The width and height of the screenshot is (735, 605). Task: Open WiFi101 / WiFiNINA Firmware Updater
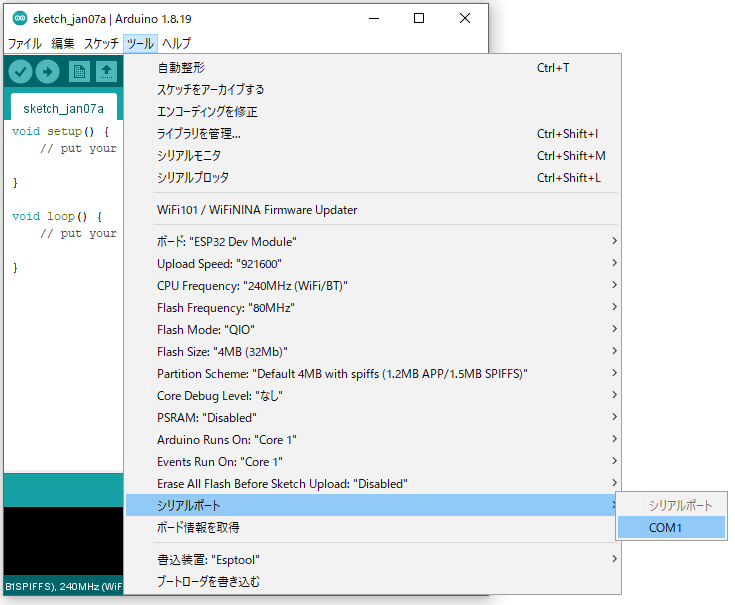373,209
